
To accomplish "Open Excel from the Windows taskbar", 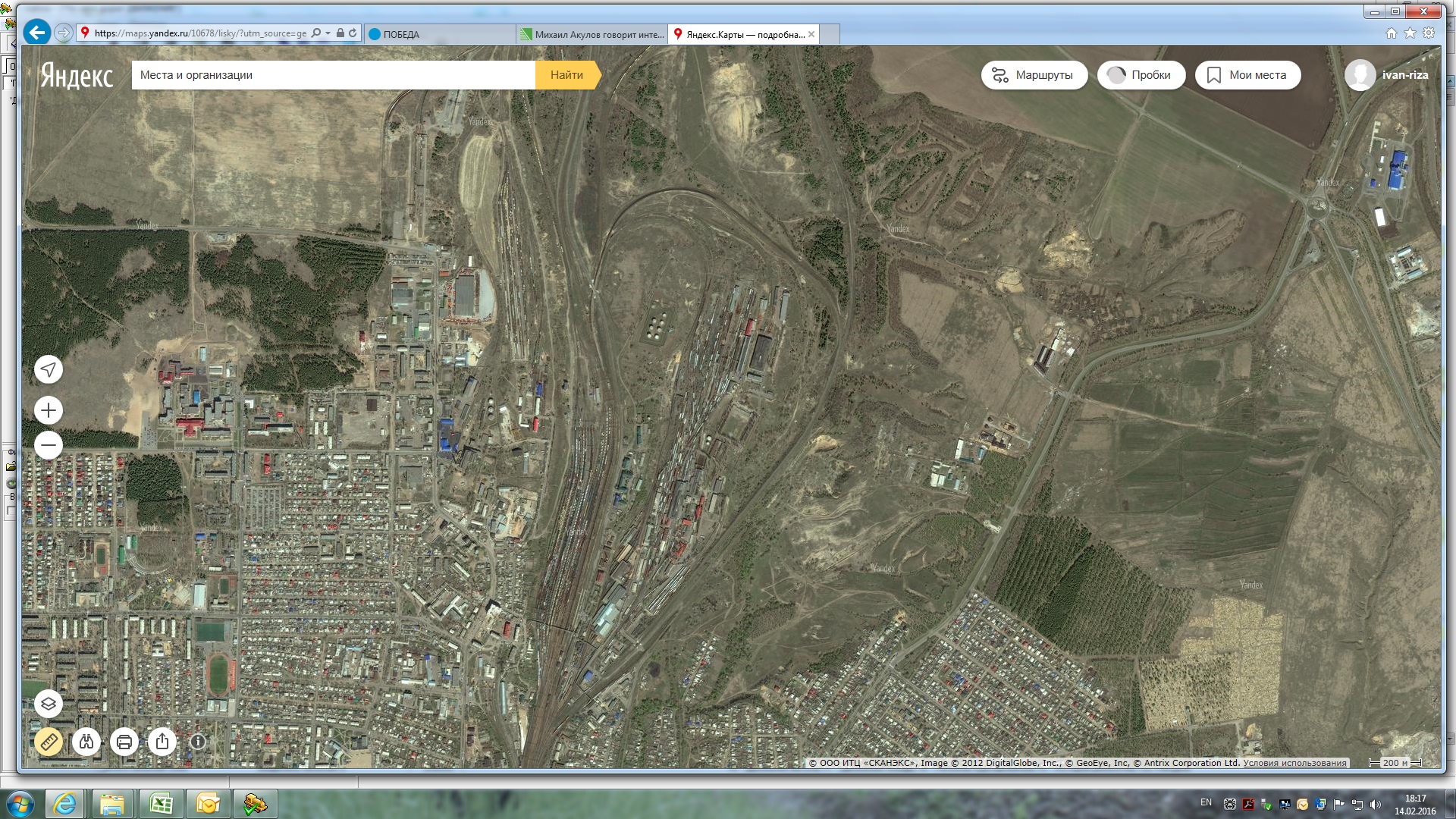I will [161, 804].
